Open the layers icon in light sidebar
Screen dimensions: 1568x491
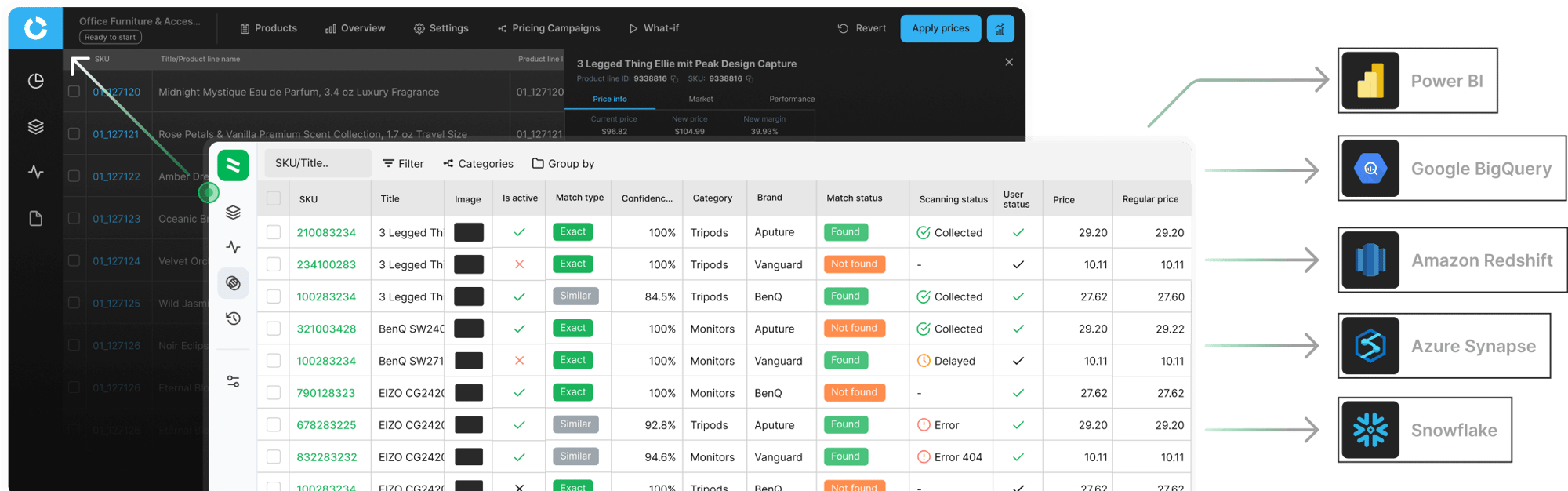[x=233, y=213]
